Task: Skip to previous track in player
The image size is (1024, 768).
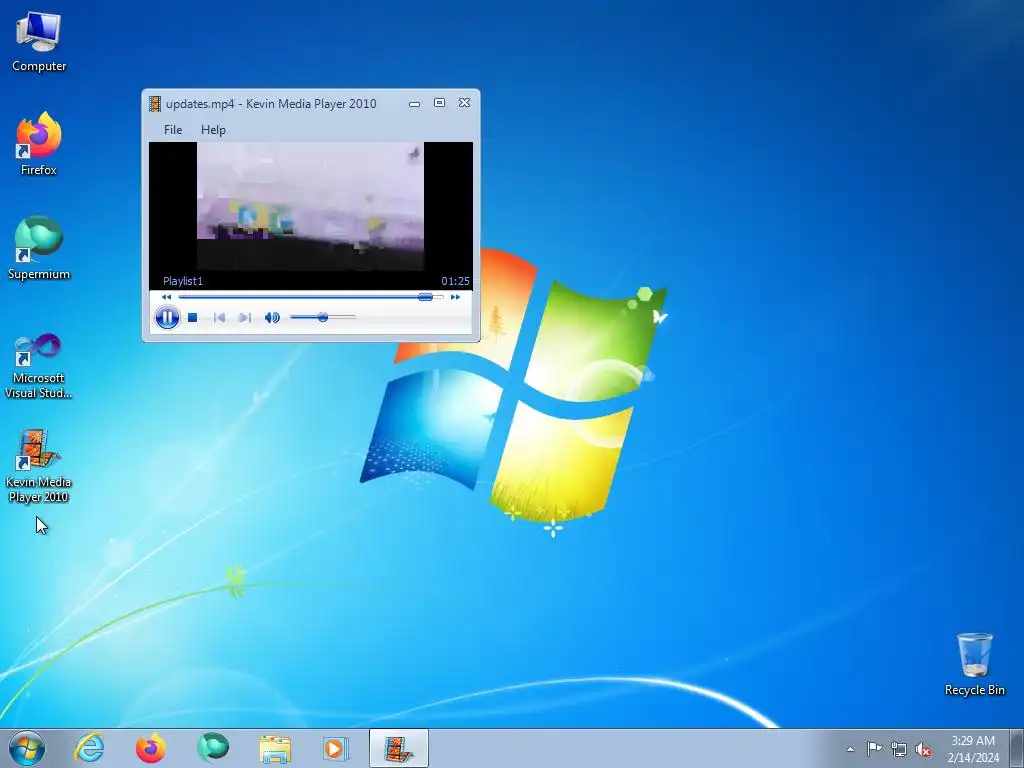Action: (x=219, y=317)
